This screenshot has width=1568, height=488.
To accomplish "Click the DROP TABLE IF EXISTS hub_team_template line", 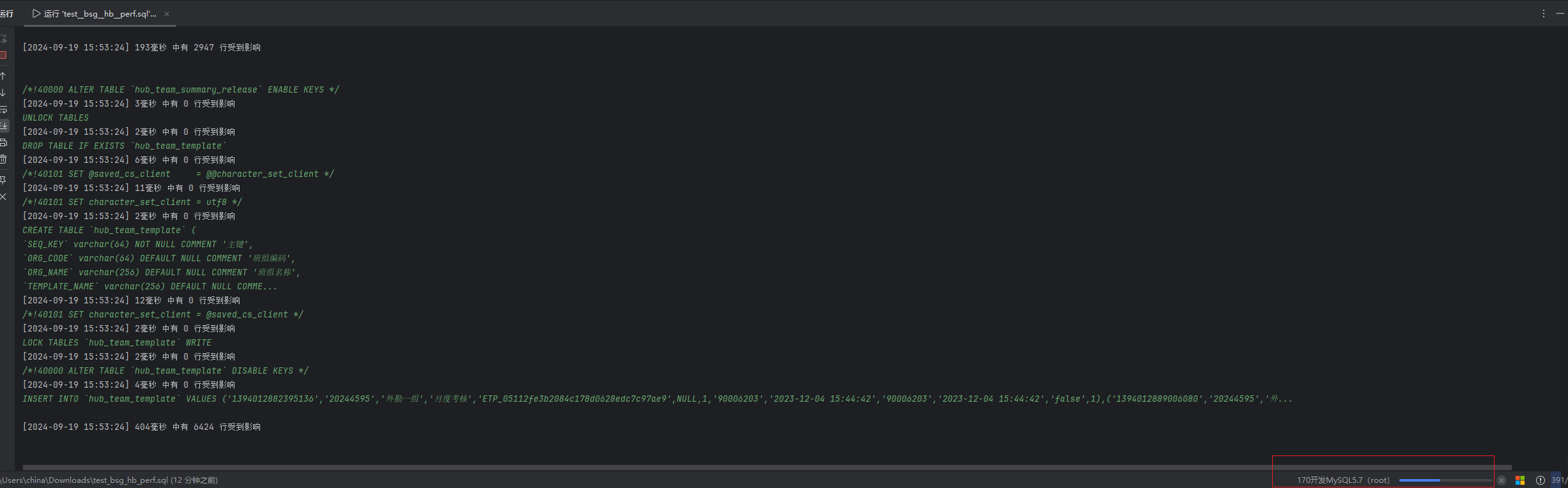I will click(125, 146).
